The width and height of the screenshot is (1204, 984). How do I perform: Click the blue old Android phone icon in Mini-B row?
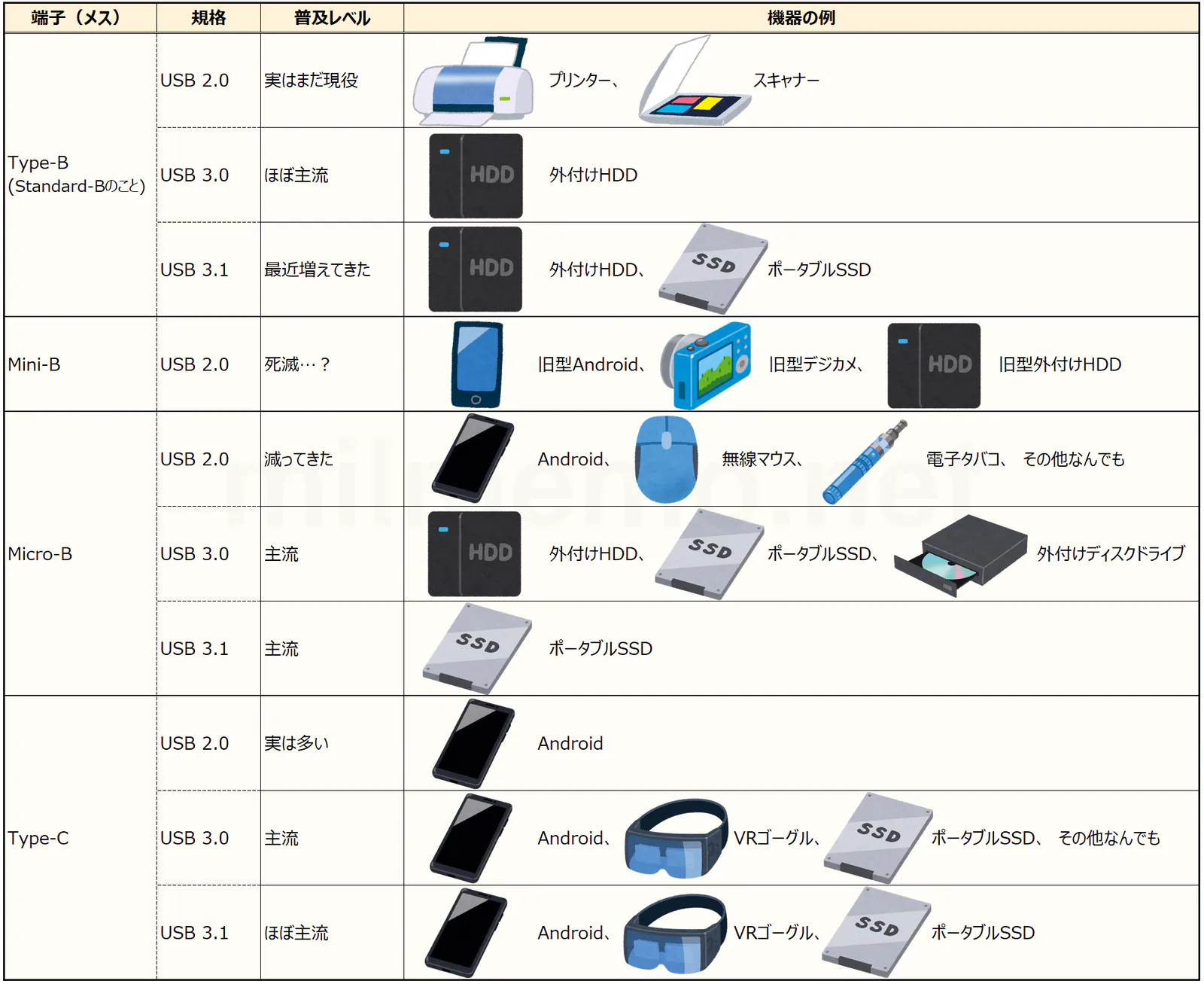(x=476, y=364)
